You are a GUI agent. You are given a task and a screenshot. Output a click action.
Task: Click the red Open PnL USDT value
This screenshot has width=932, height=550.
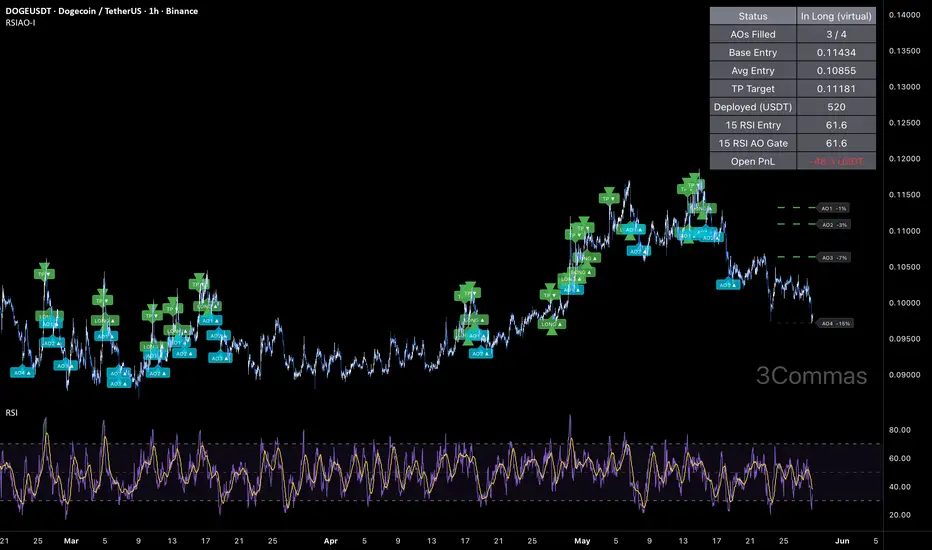click(836, 161)
